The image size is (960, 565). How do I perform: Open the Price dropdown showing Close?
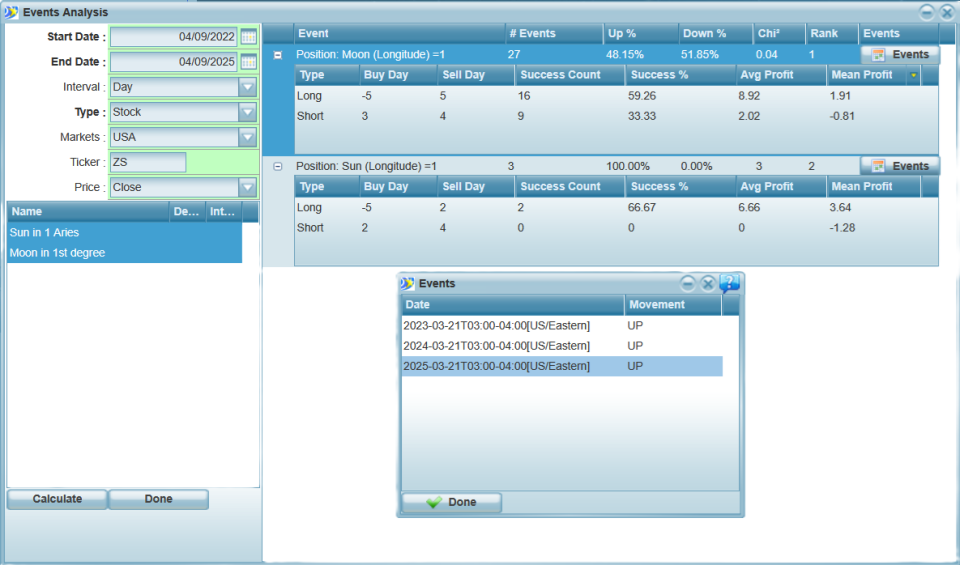point(247,187)
